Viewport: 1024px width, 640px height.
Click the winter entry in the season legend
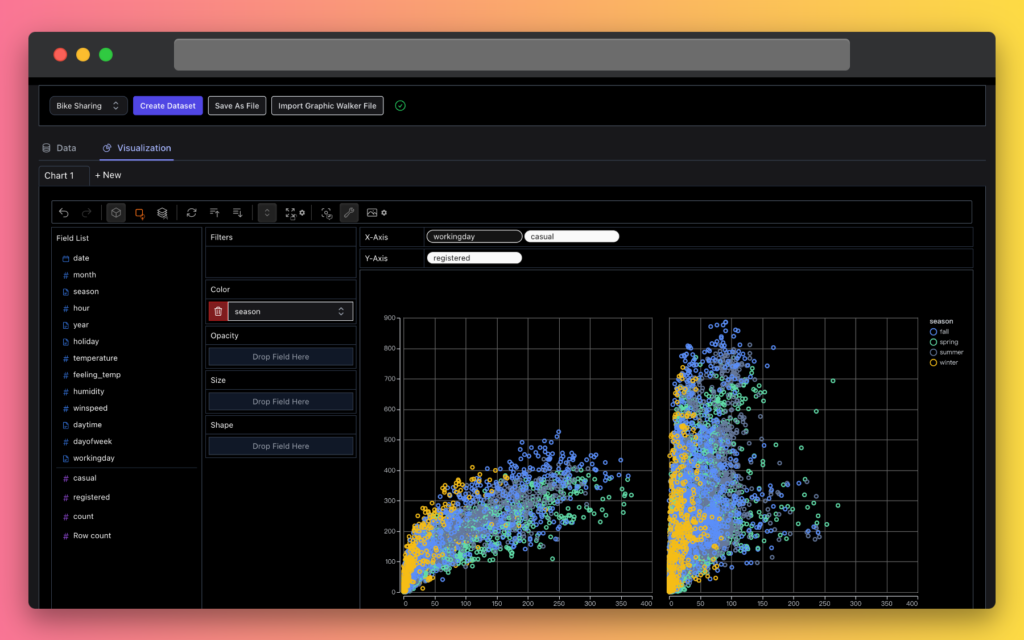[x=944, y=362]
